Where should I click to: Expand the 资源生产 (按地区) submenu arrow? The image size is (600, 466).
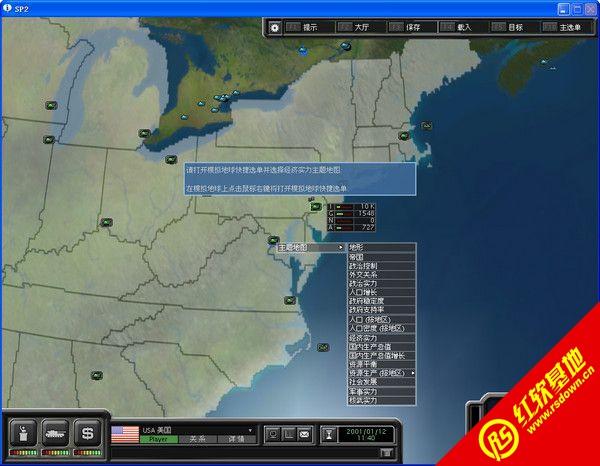tap(413, 373)
